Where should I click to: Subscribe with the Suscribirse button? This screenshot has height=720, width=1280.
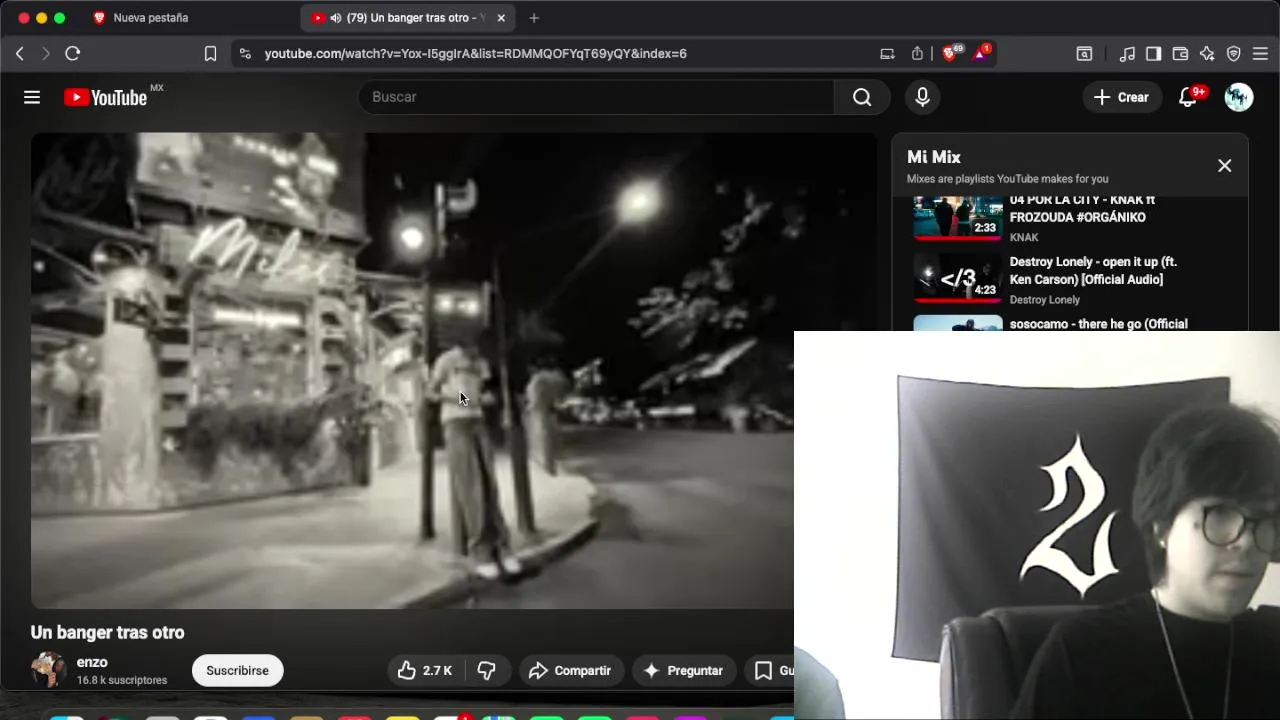[237, 671]
